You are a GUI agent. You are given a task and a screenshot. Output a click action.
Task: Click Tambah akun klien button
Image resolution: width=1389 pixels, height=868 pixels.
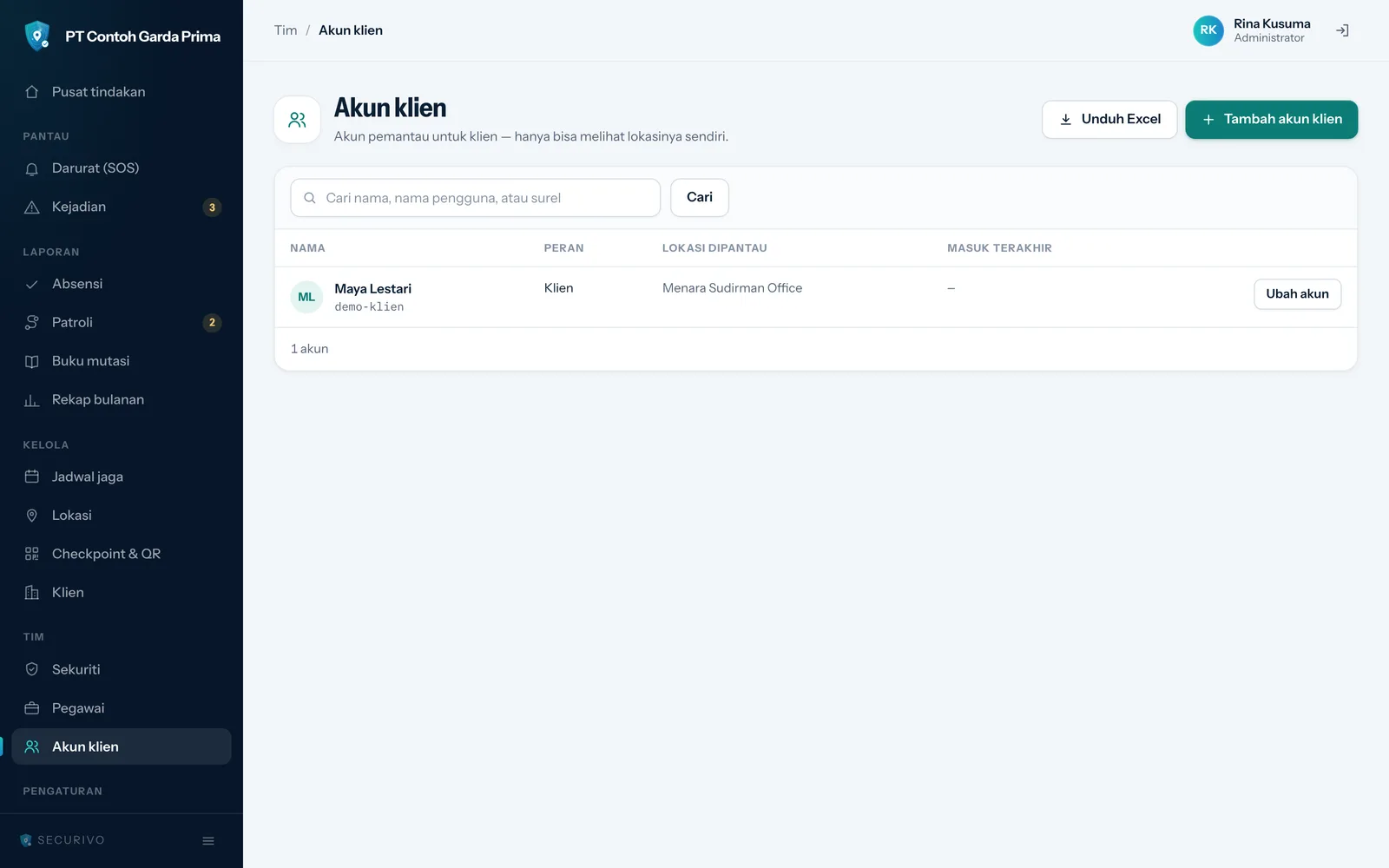[x=1272, y=120]
